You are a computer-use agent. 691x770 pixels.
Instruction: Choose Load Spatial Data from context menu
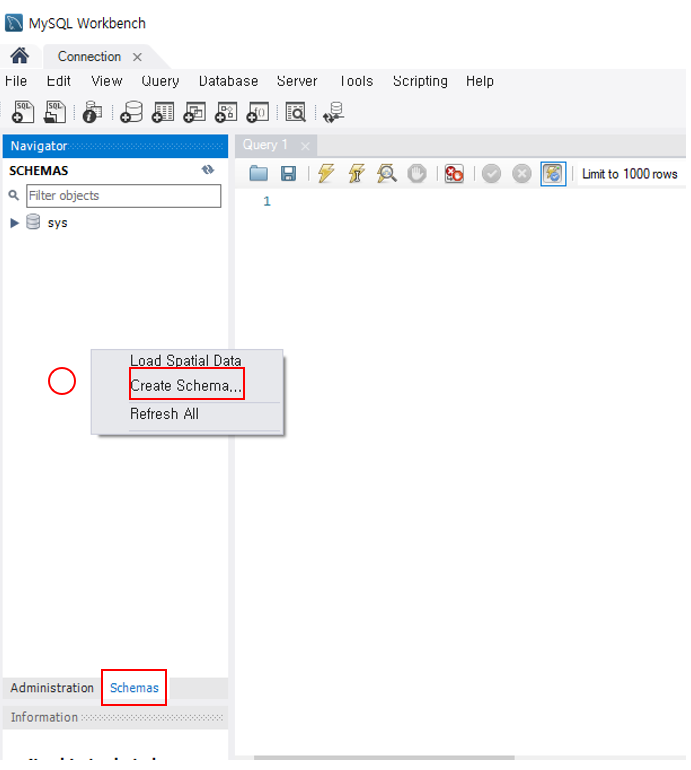tap(186, 360)
